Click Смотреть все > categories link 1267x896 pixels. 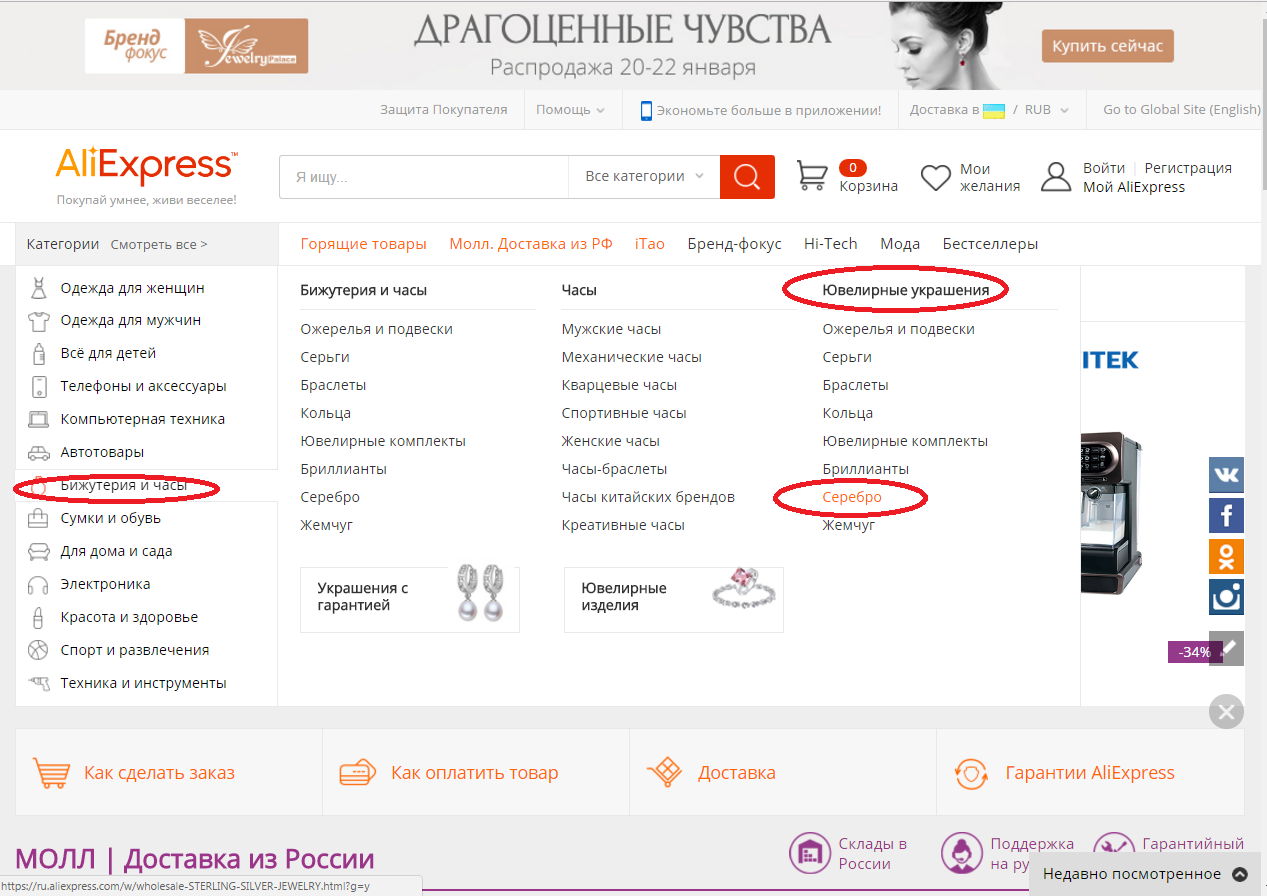(x=159, y=244)
